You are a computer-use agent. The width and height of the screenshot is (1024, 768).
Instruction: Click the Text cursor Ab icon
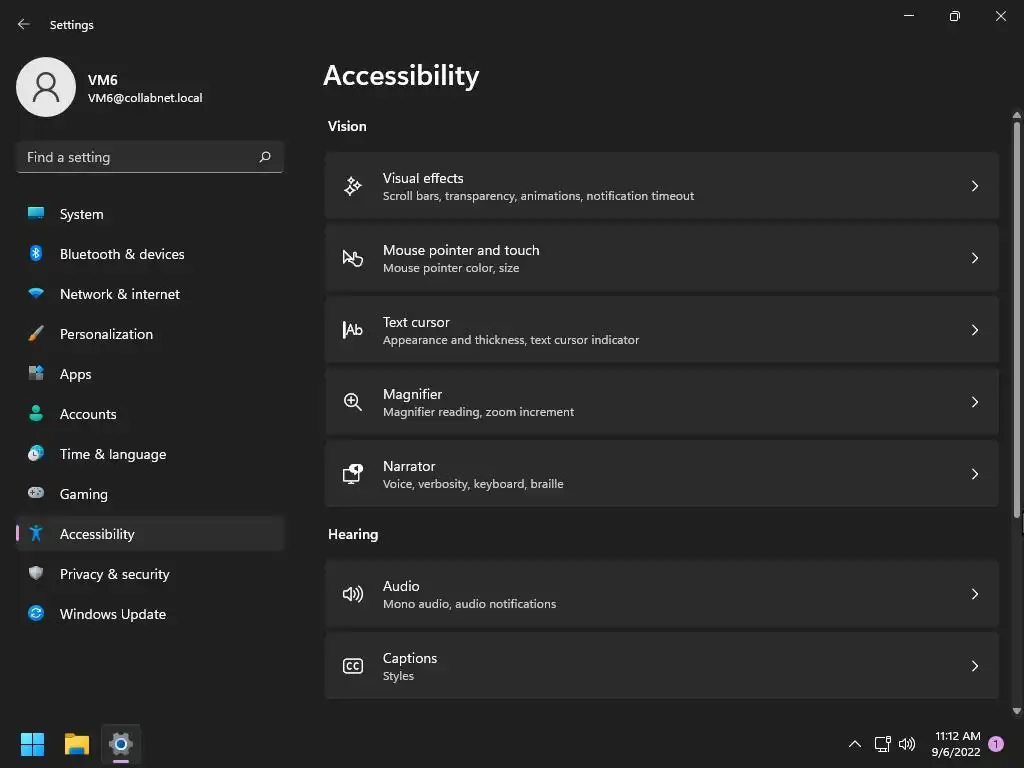click(x=352, y=330)
